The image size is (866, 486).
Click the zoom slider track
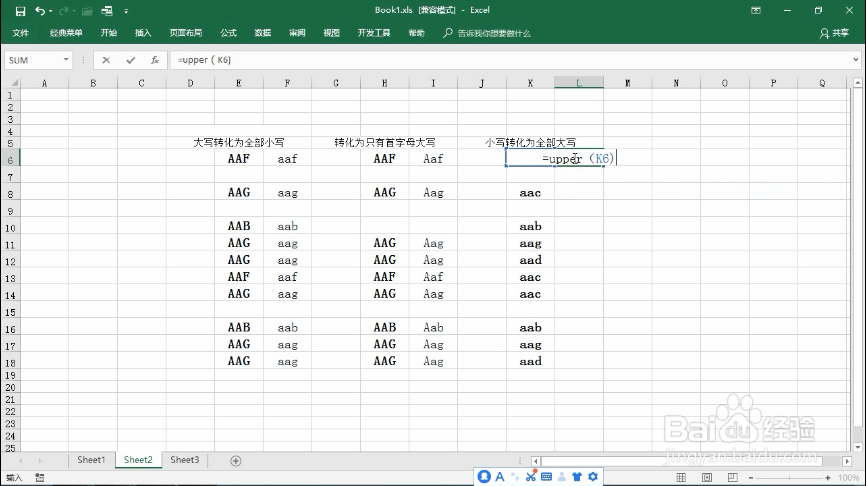tap(789, 478)
